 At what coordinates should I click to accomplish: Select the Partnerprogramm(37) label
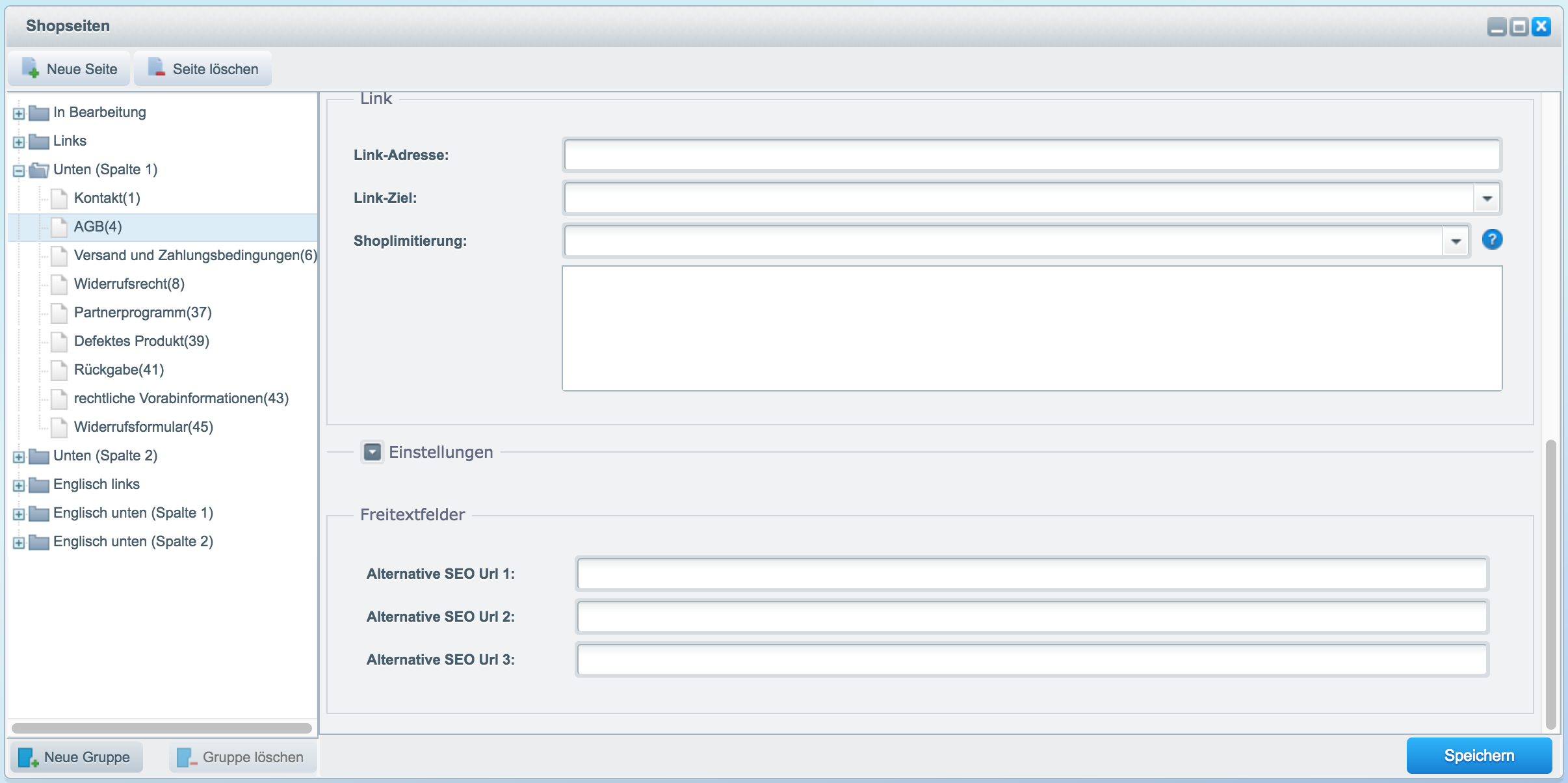point(143,313)
